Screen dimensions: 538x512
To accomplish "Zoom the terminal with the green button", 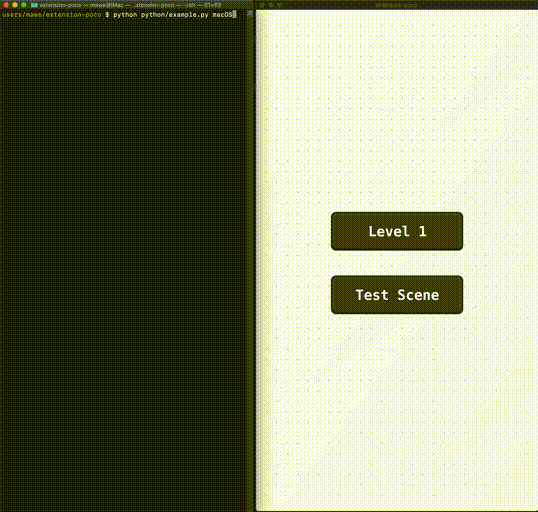I will pyautogui.click(x=24, y=5).
